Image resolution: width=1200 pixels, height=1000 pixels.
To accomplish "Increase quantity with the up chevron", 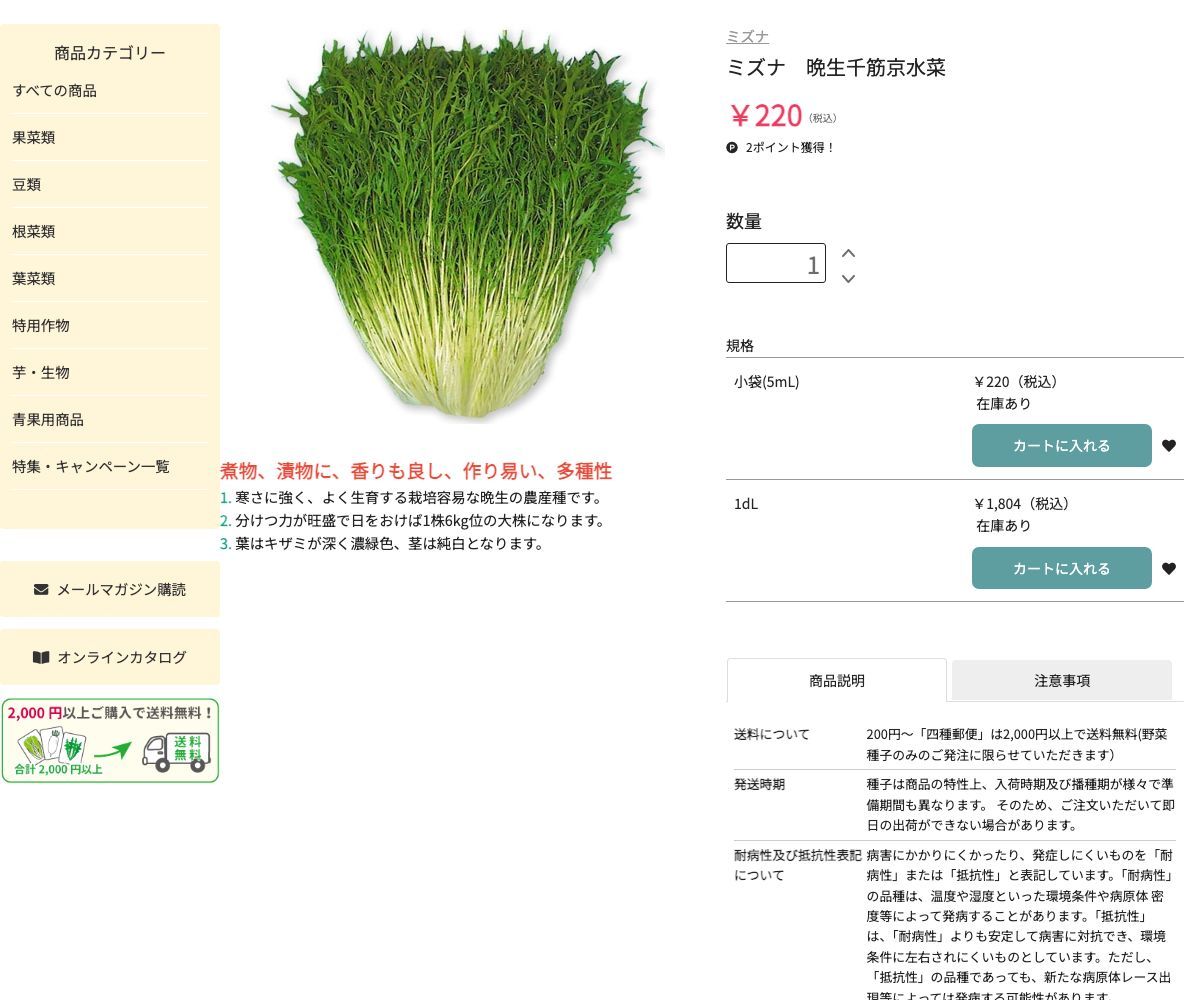I will 847,254.
